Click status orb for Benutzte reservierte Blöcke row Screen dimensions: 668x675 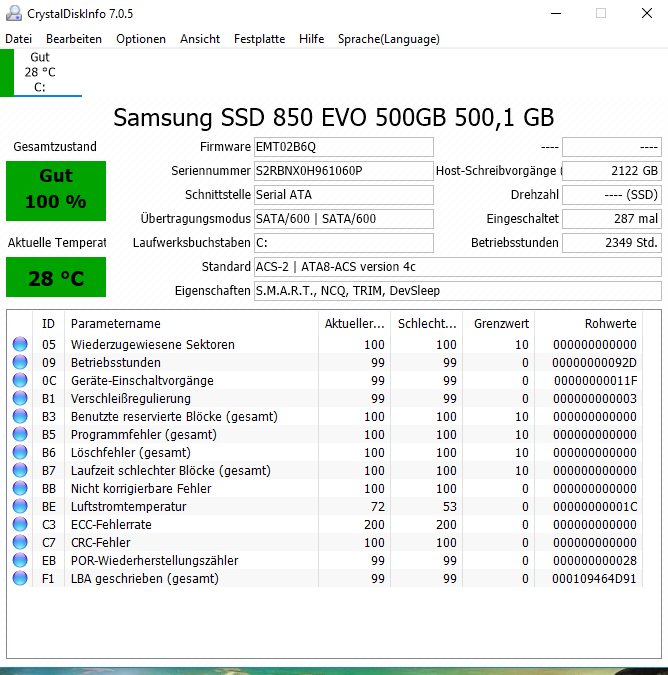pos(20,417)
